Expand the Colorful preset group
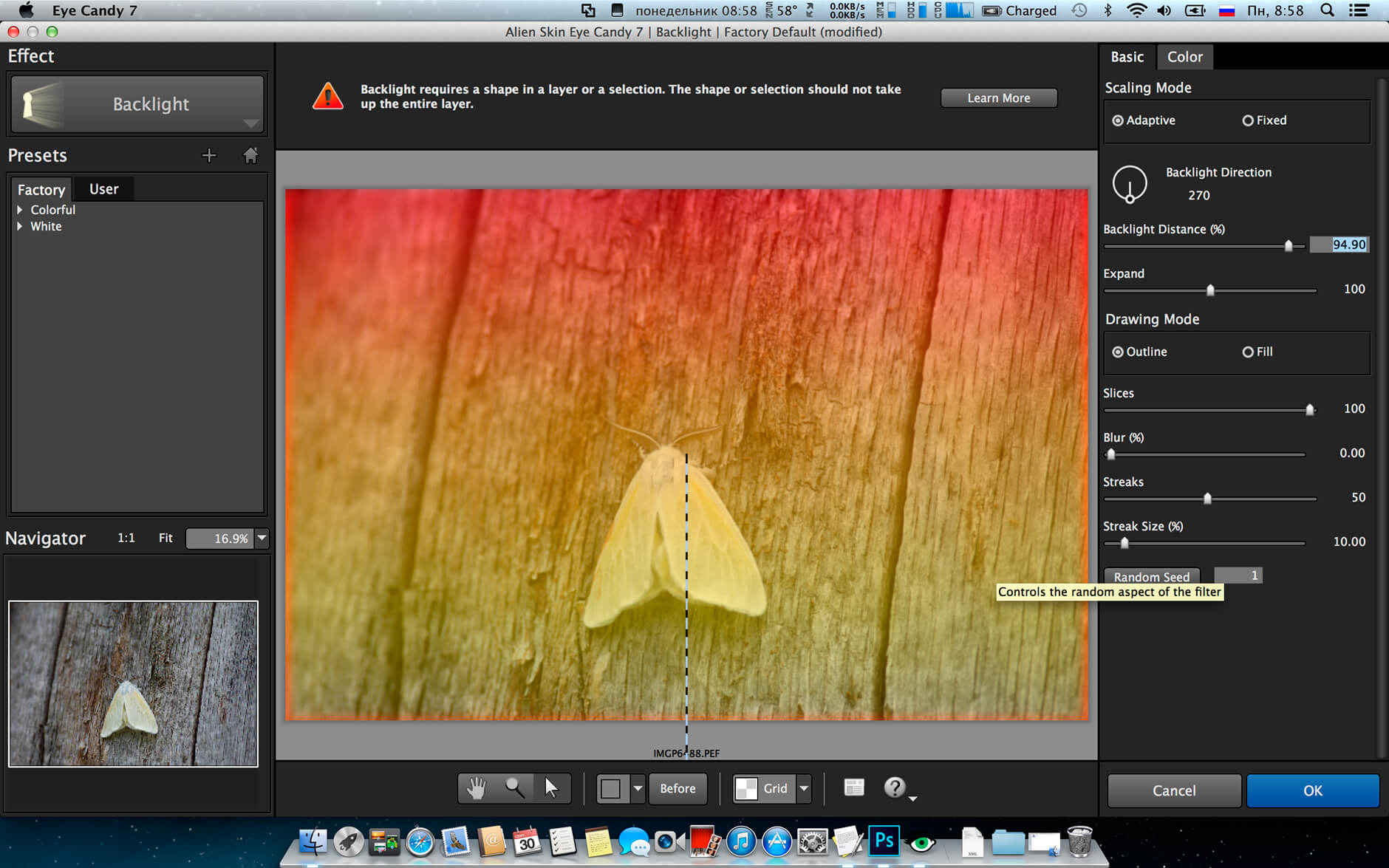This screenshot has width=1389, height=868. point(20,210)
